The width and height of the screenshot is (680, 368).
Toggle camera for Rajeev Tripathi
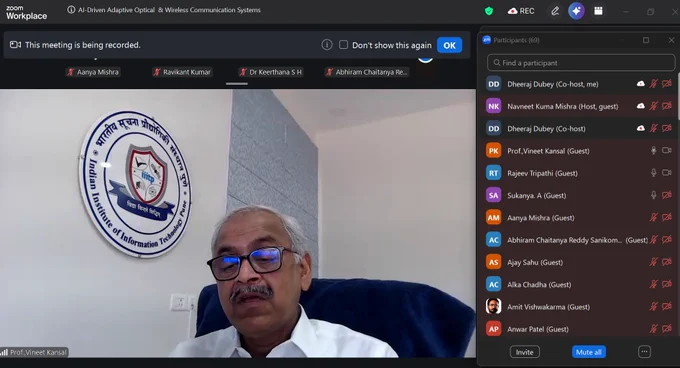point(667,173)
